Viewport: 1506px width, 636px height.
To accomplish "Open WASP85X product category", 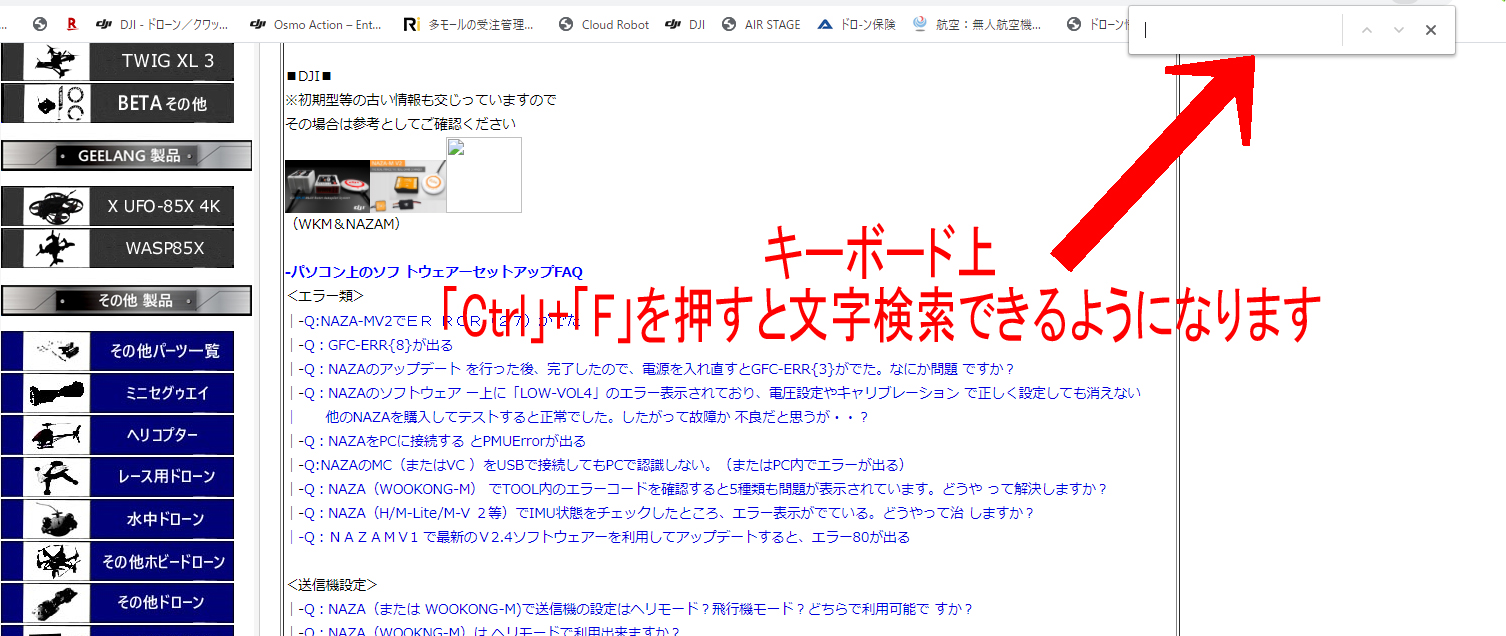I will click(117, 248).
